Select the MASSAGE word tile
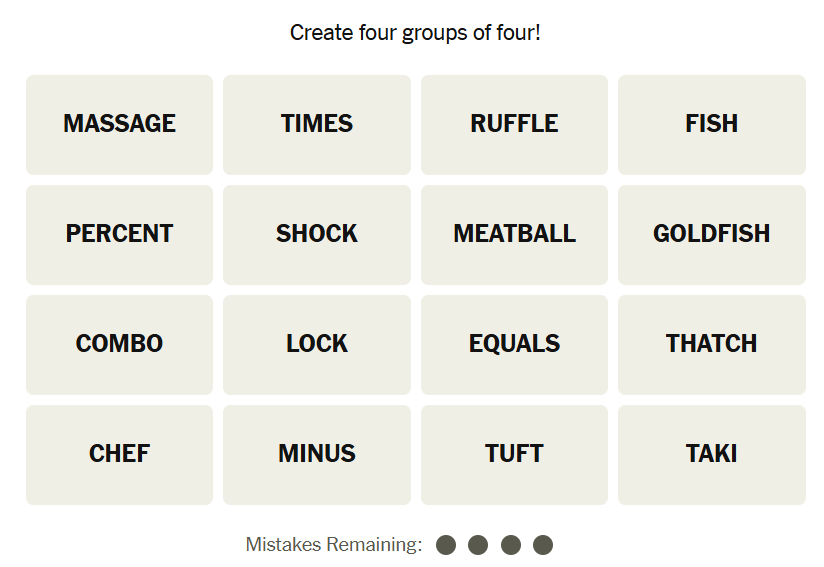The height and width of the screenshot is (567, 824). coord(119,124)
